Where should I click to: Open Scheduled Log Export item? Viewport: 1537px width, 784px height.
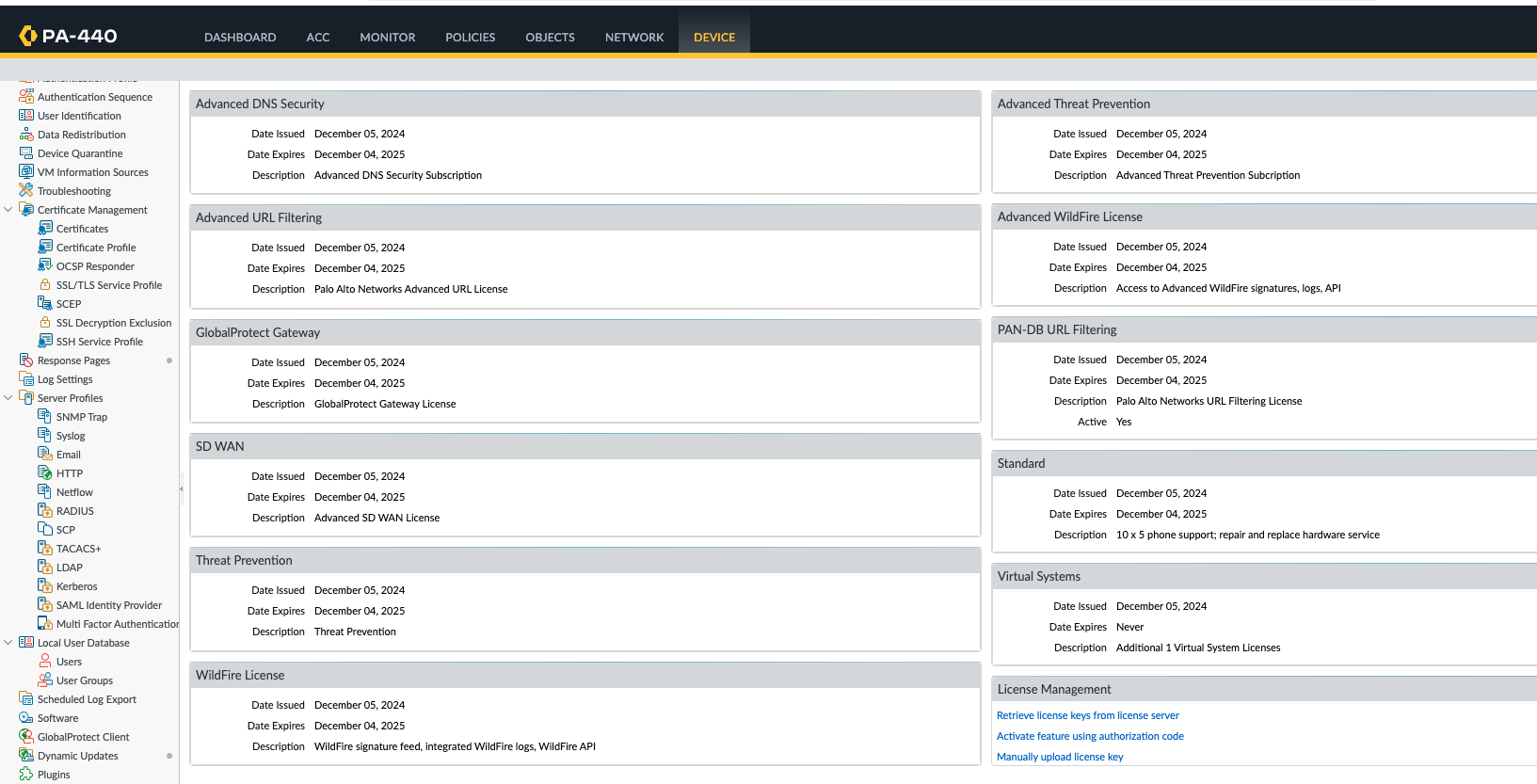87,699
